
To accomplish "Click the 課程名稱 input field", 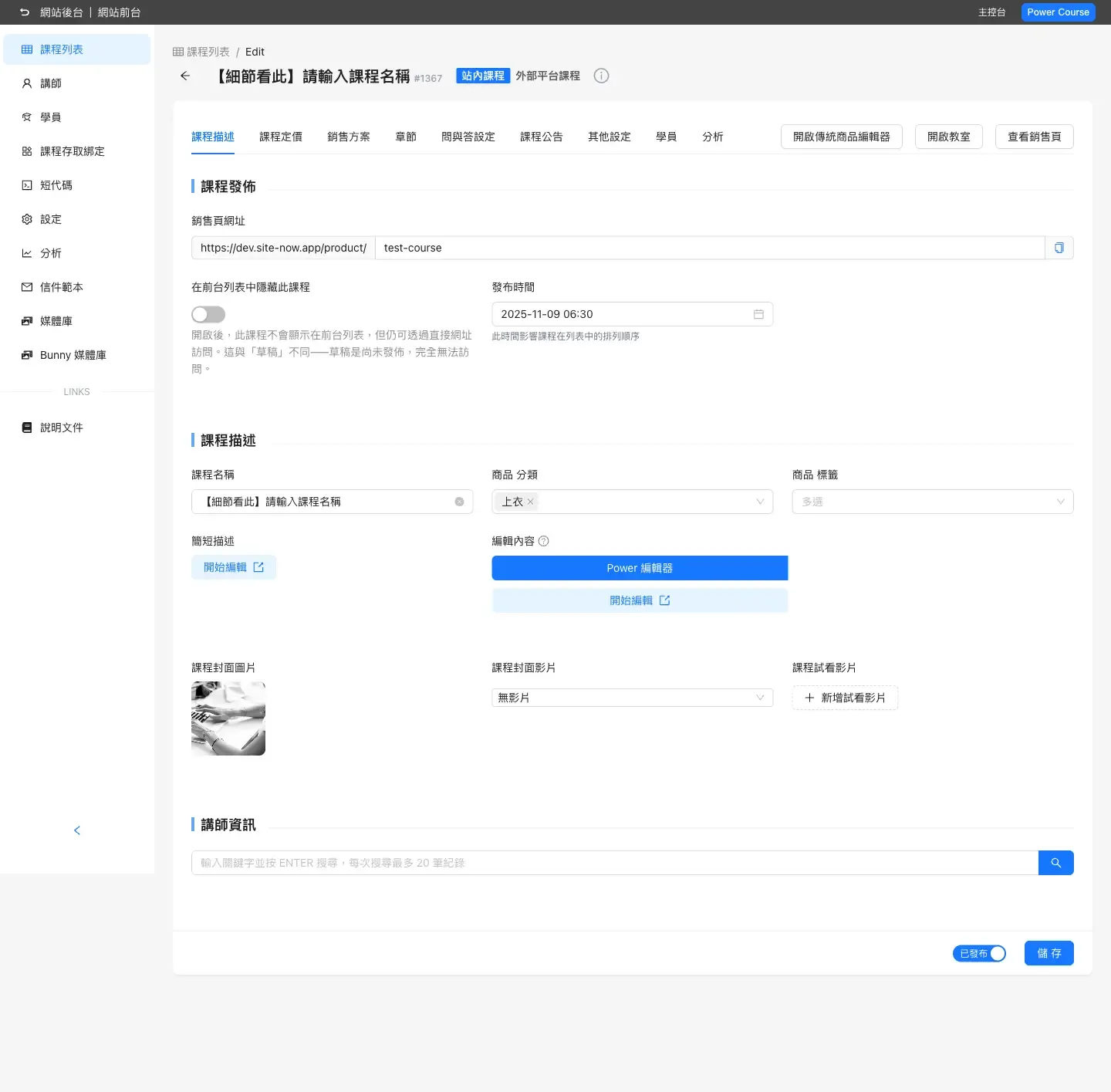I will [332, 502].
